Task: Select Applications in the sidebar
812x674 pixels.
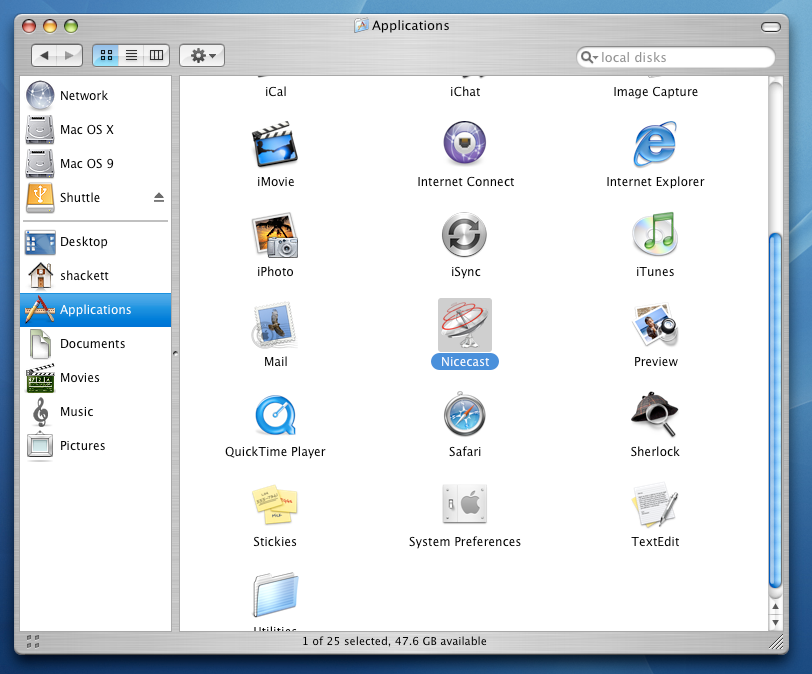Action: pyautogui.click(x=95, y=310)
